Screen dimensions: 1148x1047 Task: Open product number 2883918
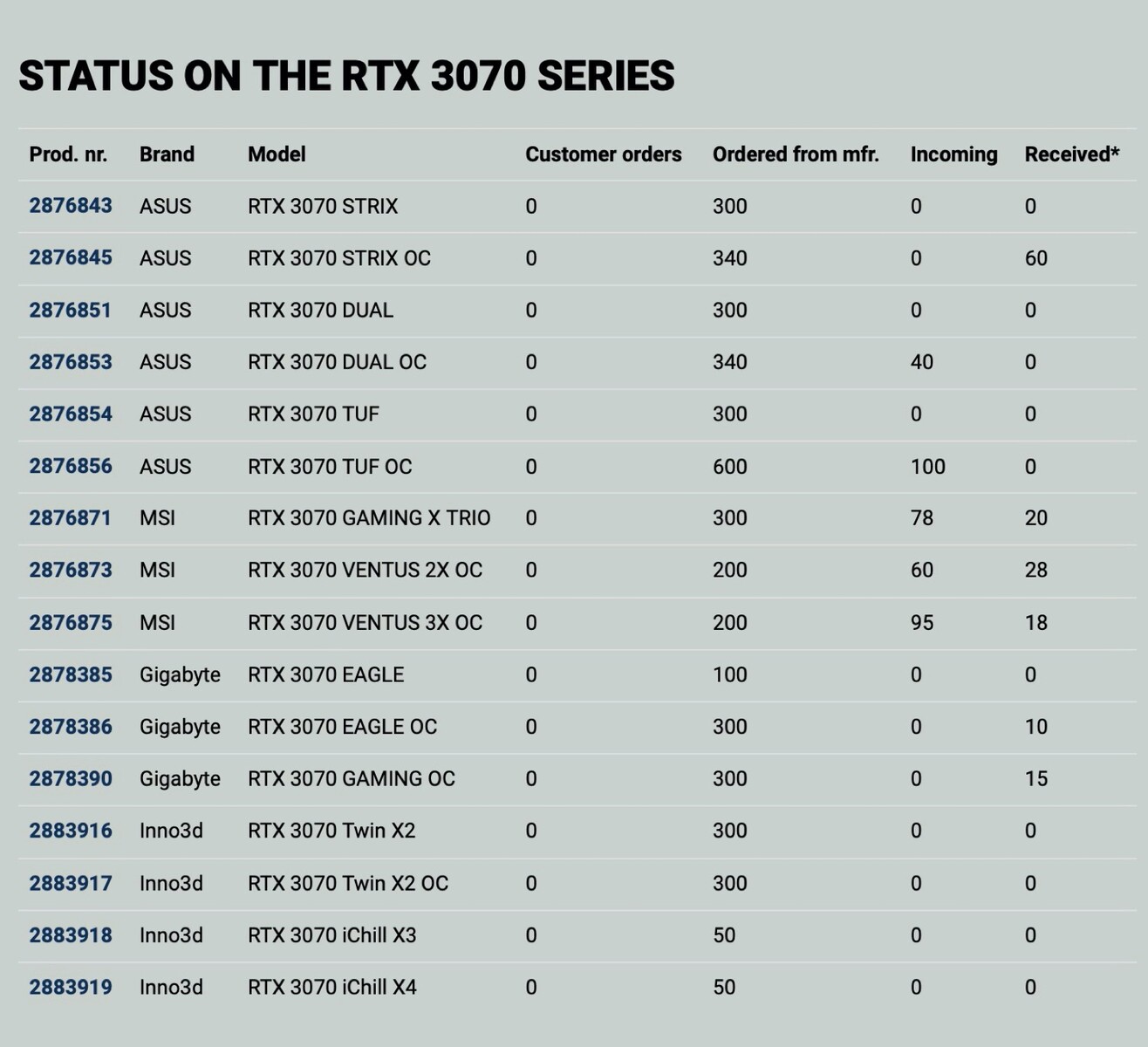[x=71, y=935]
